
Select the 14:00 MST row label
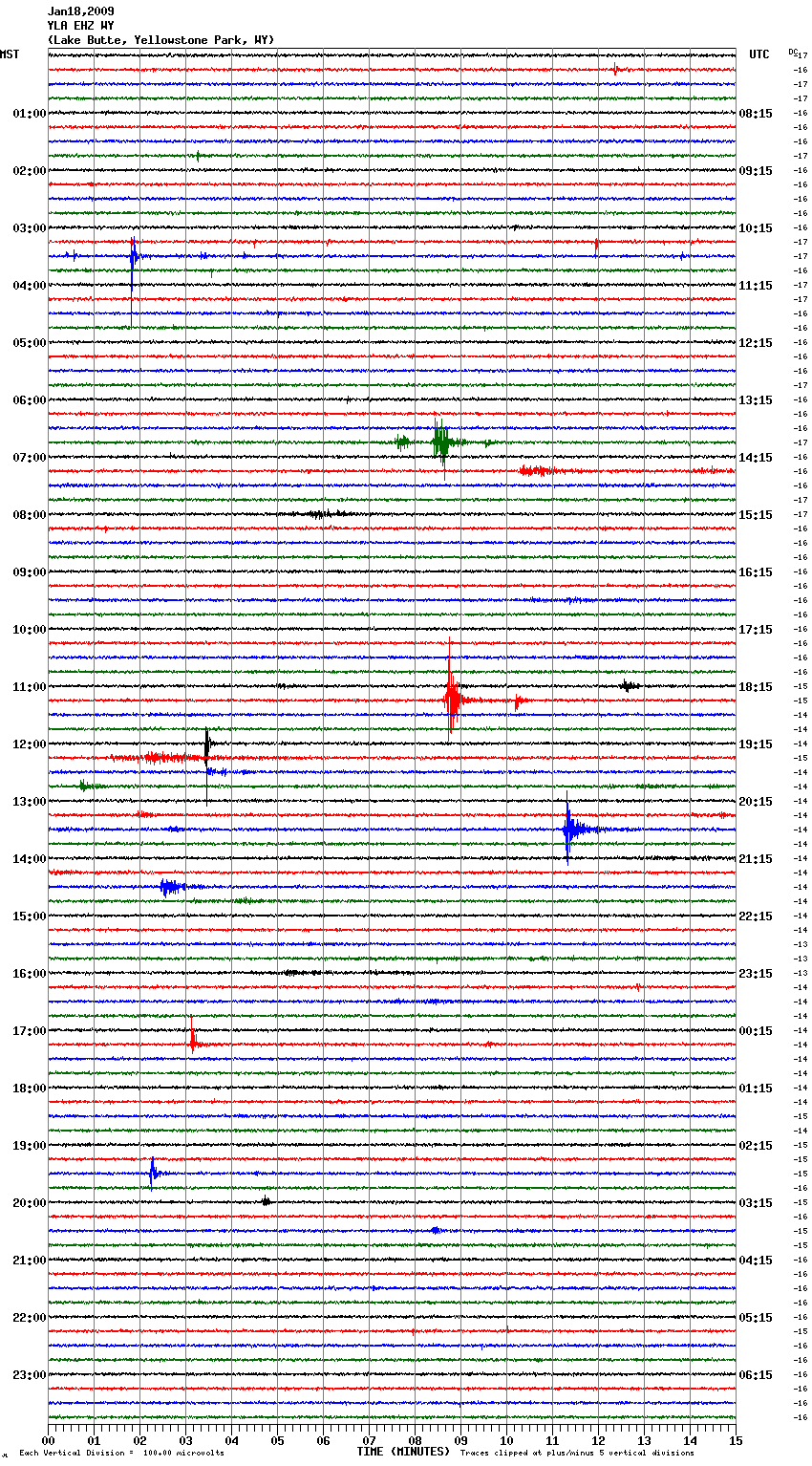tap(29, 859)
